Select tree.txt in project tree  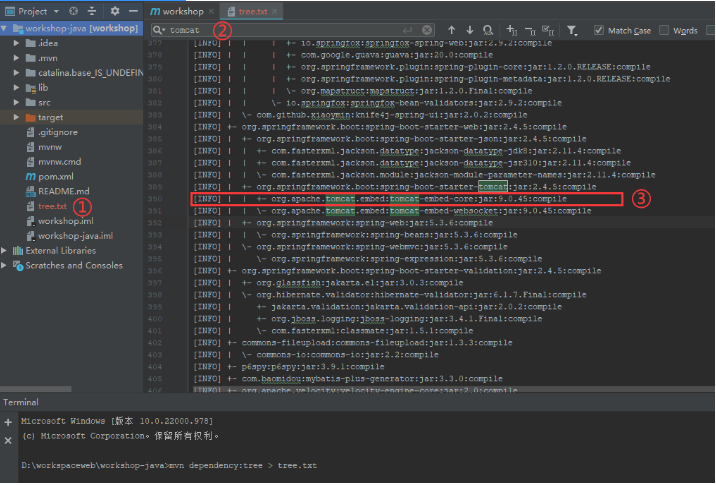(52, 206)
